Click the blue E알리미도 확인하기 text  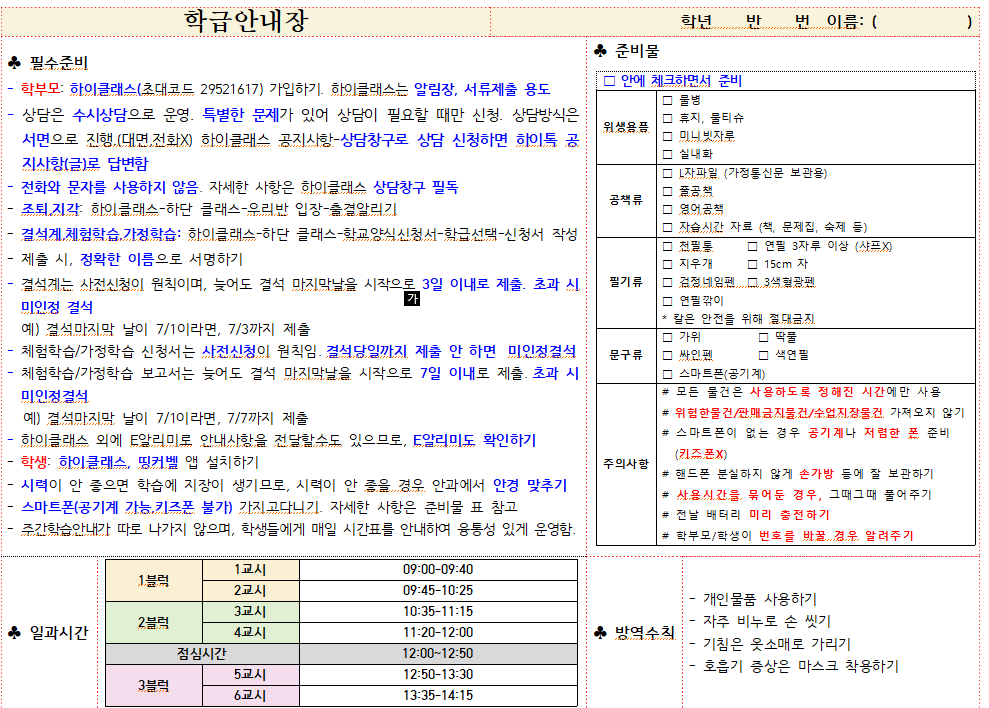point(474,440)
